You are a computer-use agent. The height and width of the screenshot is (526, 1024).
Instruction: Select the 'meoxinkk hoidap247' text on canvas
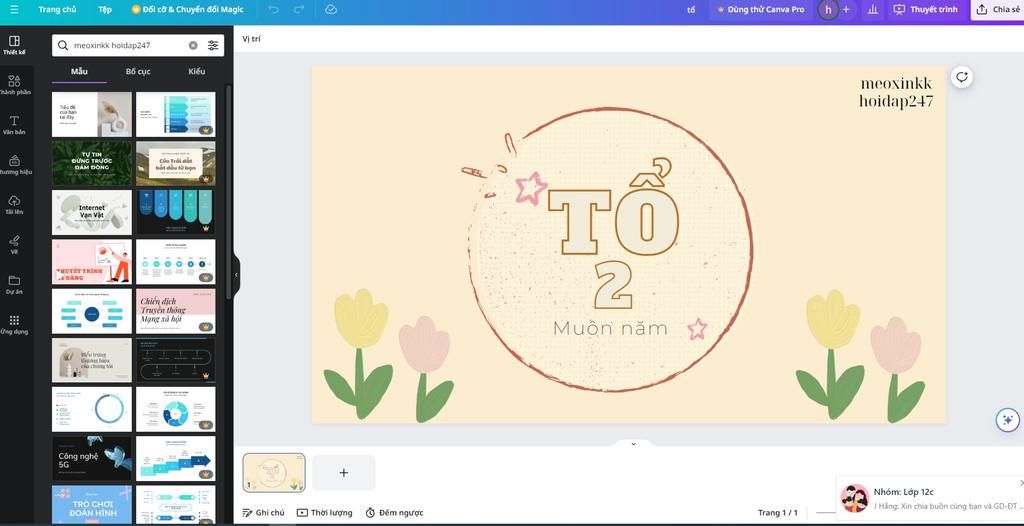(895, 92)
